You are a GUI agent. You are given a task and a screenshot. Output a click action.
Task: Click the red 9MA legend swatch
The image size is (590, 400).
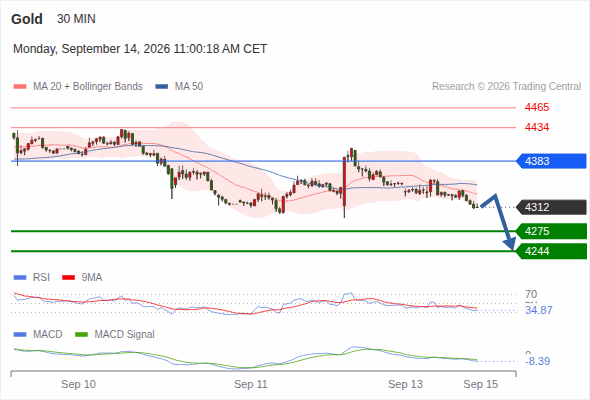[68, 278]
